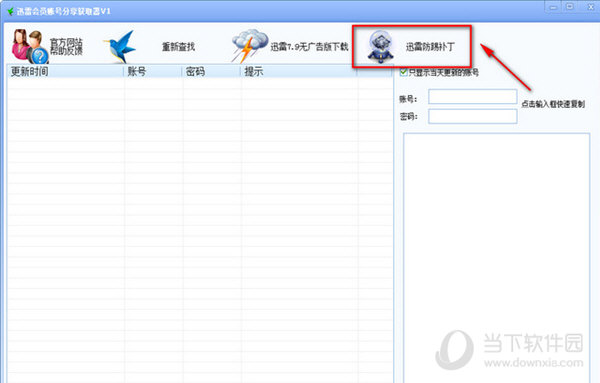Sort by 提示 column header

[x=299, y=71]
